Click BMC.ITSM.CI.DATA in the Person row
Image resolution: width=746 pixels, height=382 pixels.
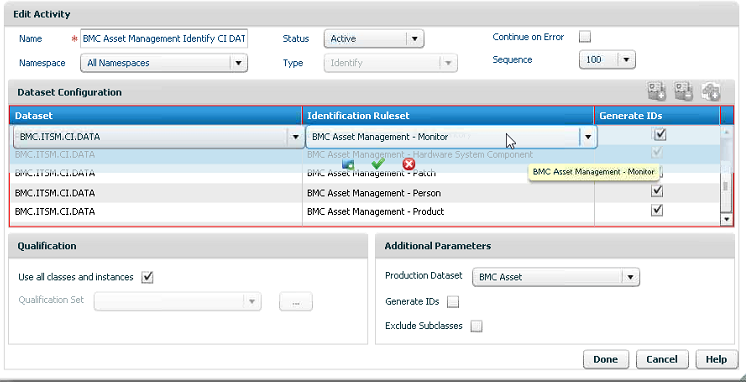tap(55, 193)
